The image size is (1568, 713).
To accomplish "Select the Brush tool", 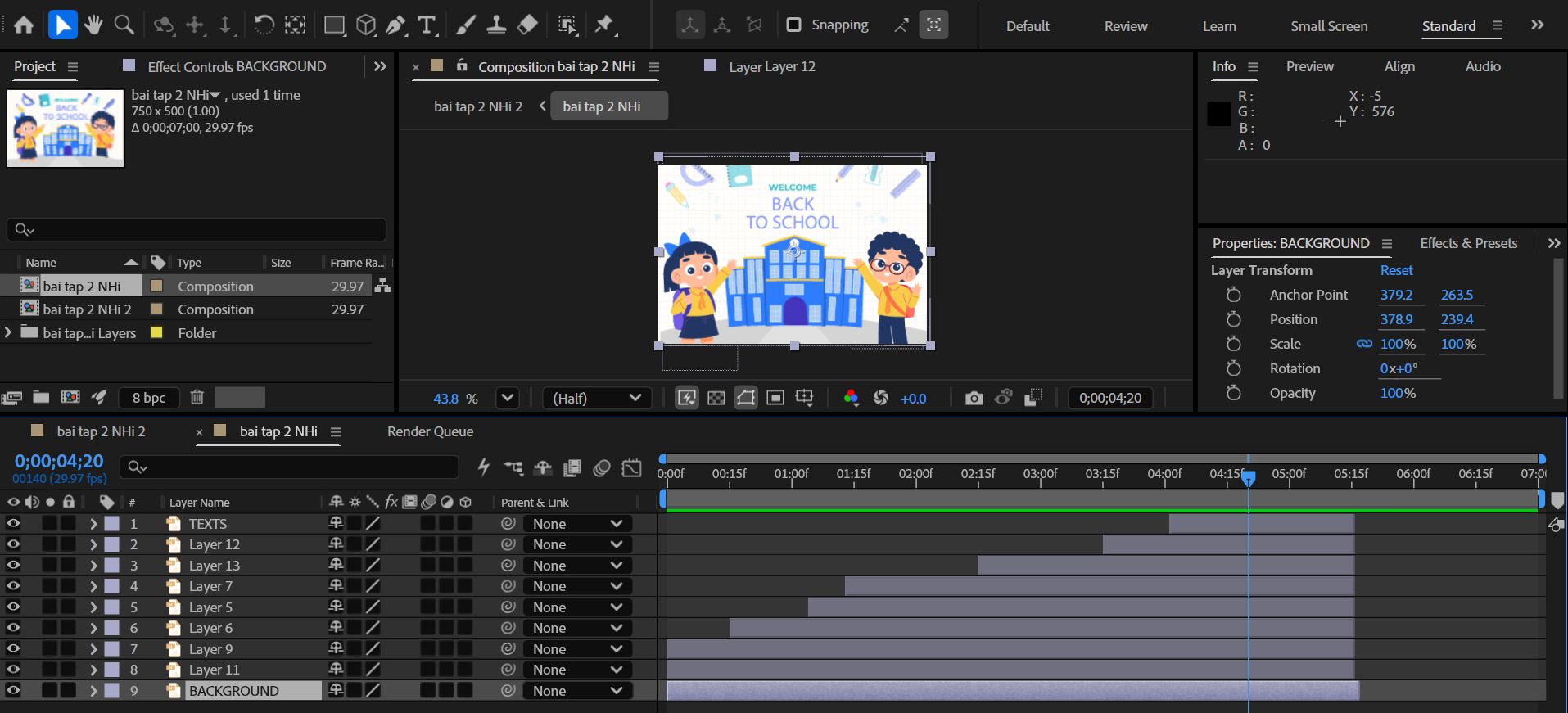I will tap(465, 25).
